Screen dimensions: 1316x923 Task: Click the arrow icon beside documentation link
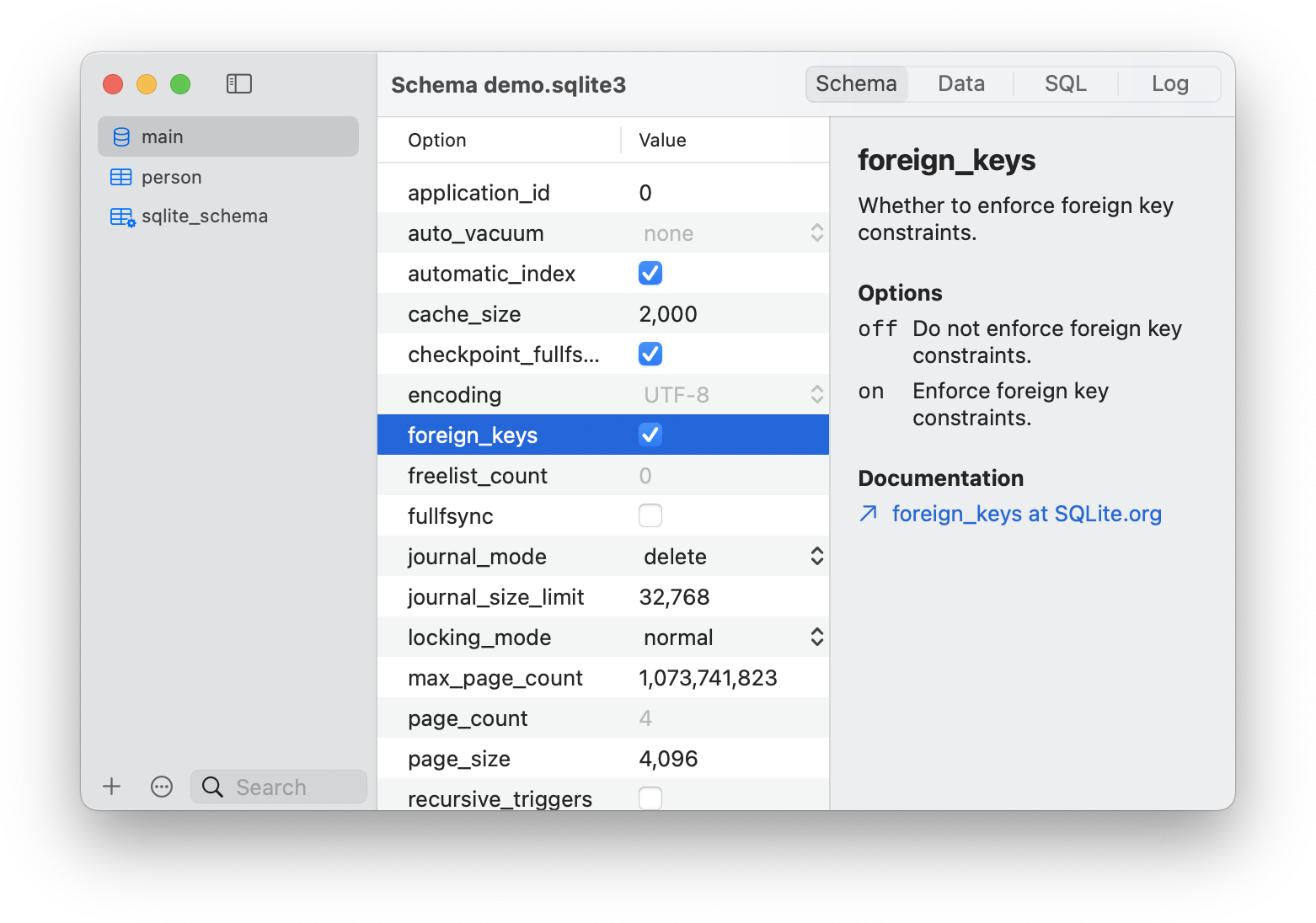(x=869, y=514)
